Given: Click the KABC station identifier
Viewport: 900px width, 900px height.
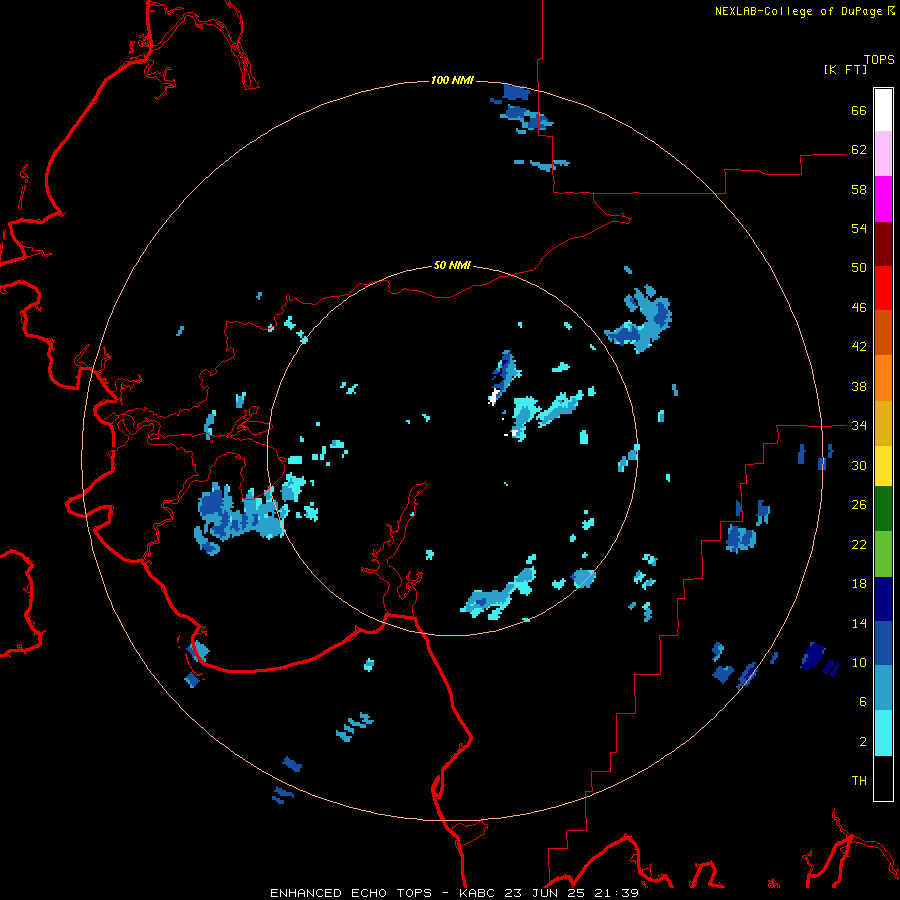Looking at the screenshot, I should click(478, 893).
